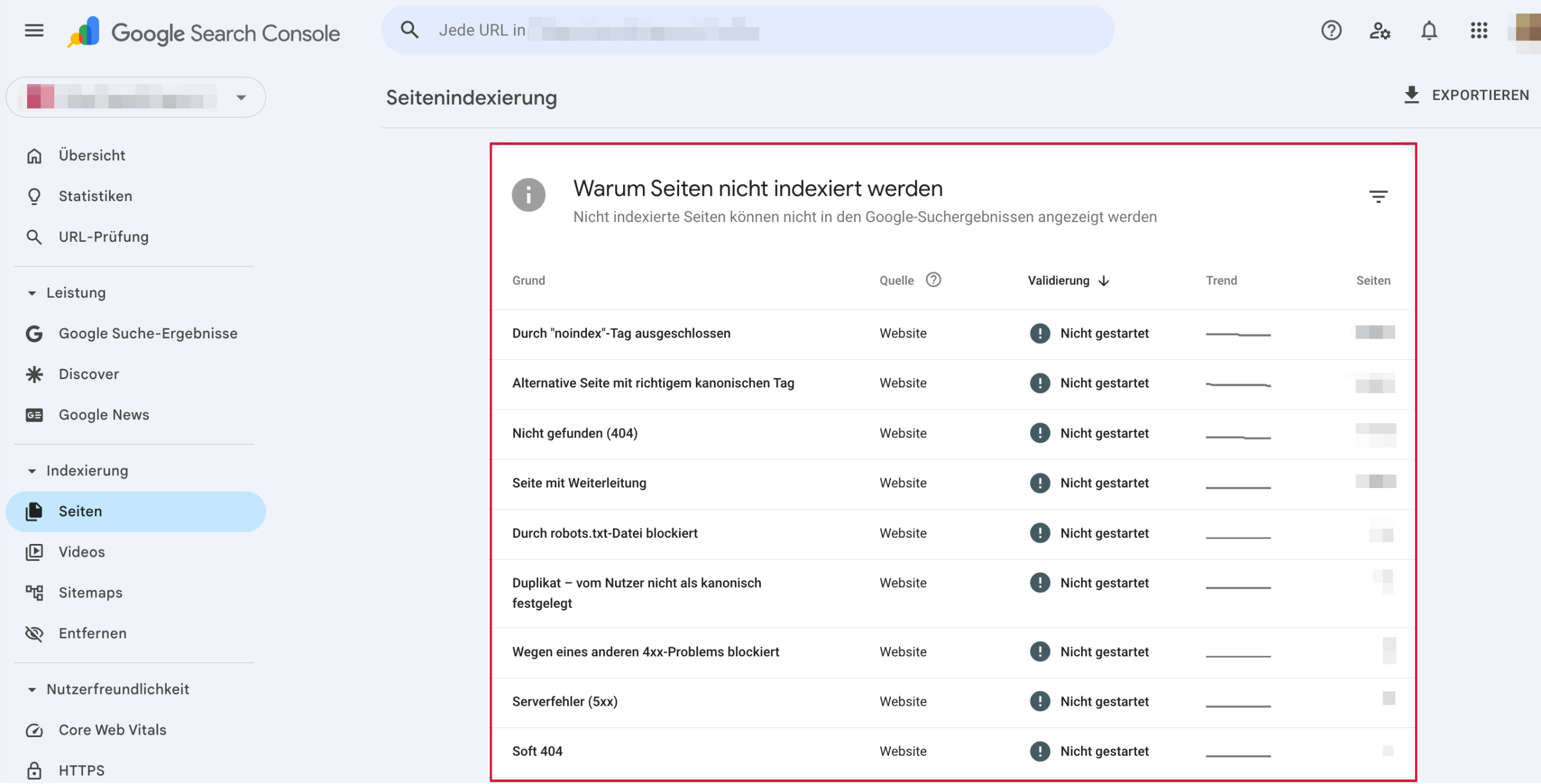Open user and permissions settings
The height and width of the screenshot is (784, 1541).
click(x=1380, y=31)
